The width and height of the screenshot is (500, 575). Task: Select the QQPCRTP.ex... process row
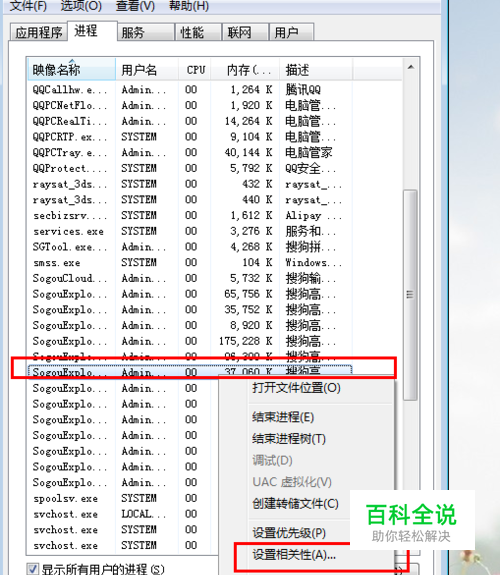pyautogui.click(x=190, y=137)
